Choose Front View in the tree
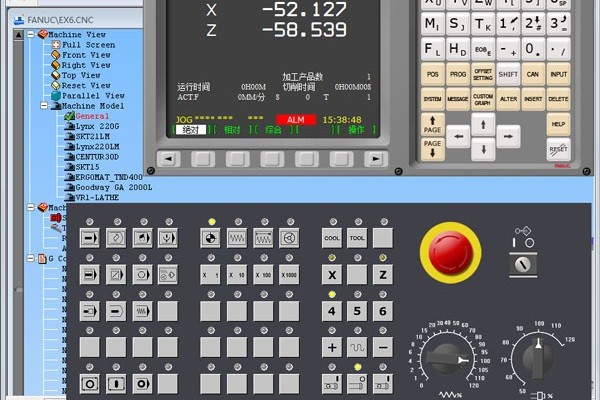The image size is (600, 400). coord(86,54)
